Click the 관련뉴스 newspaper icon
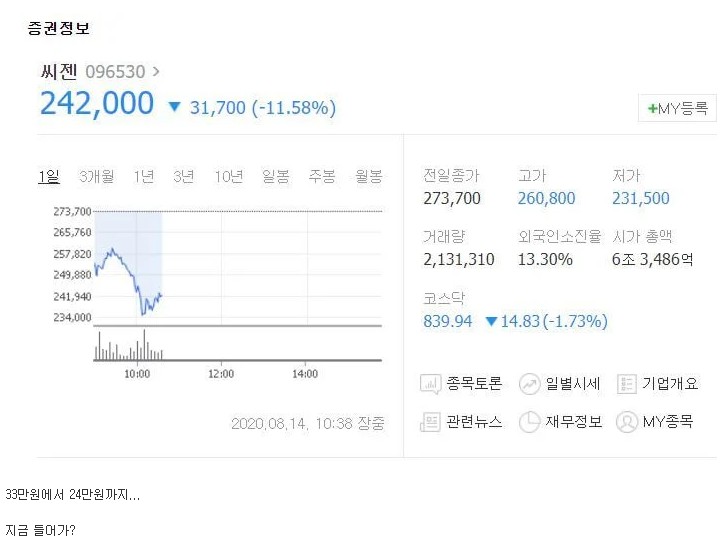 430,422
